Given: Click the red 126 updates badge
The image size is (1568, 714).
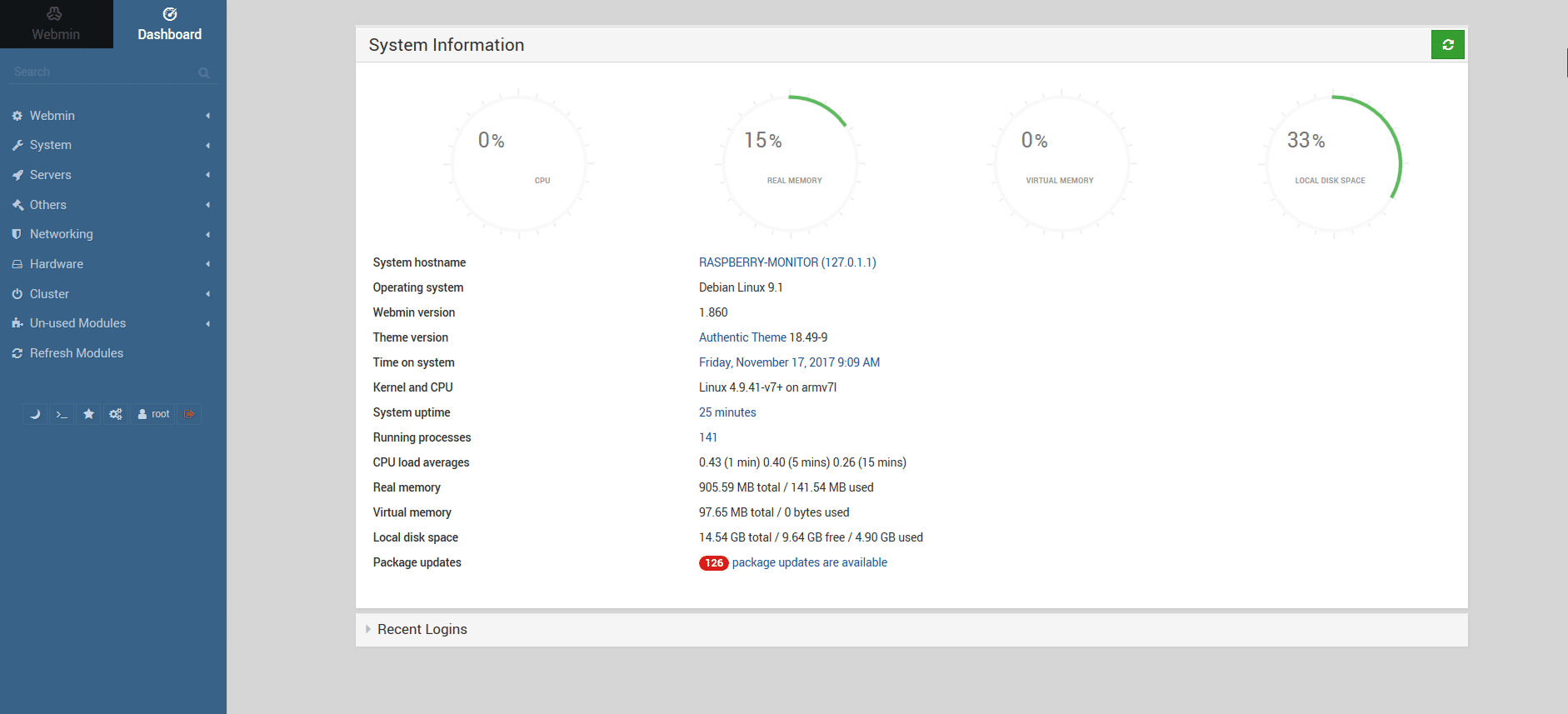Looking at the screenshot, I should tap(714, 563).
